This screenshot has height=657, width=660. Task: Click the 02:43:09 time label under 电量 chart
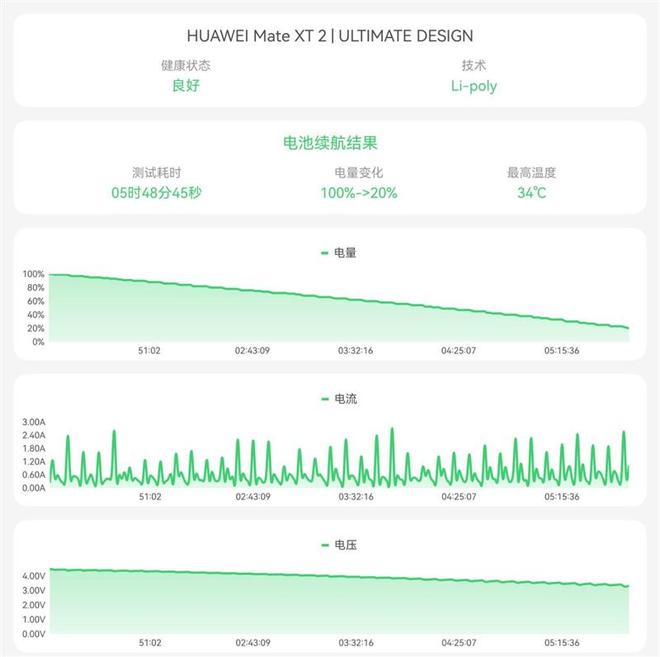pyautogui.click(x=253, y=350)
